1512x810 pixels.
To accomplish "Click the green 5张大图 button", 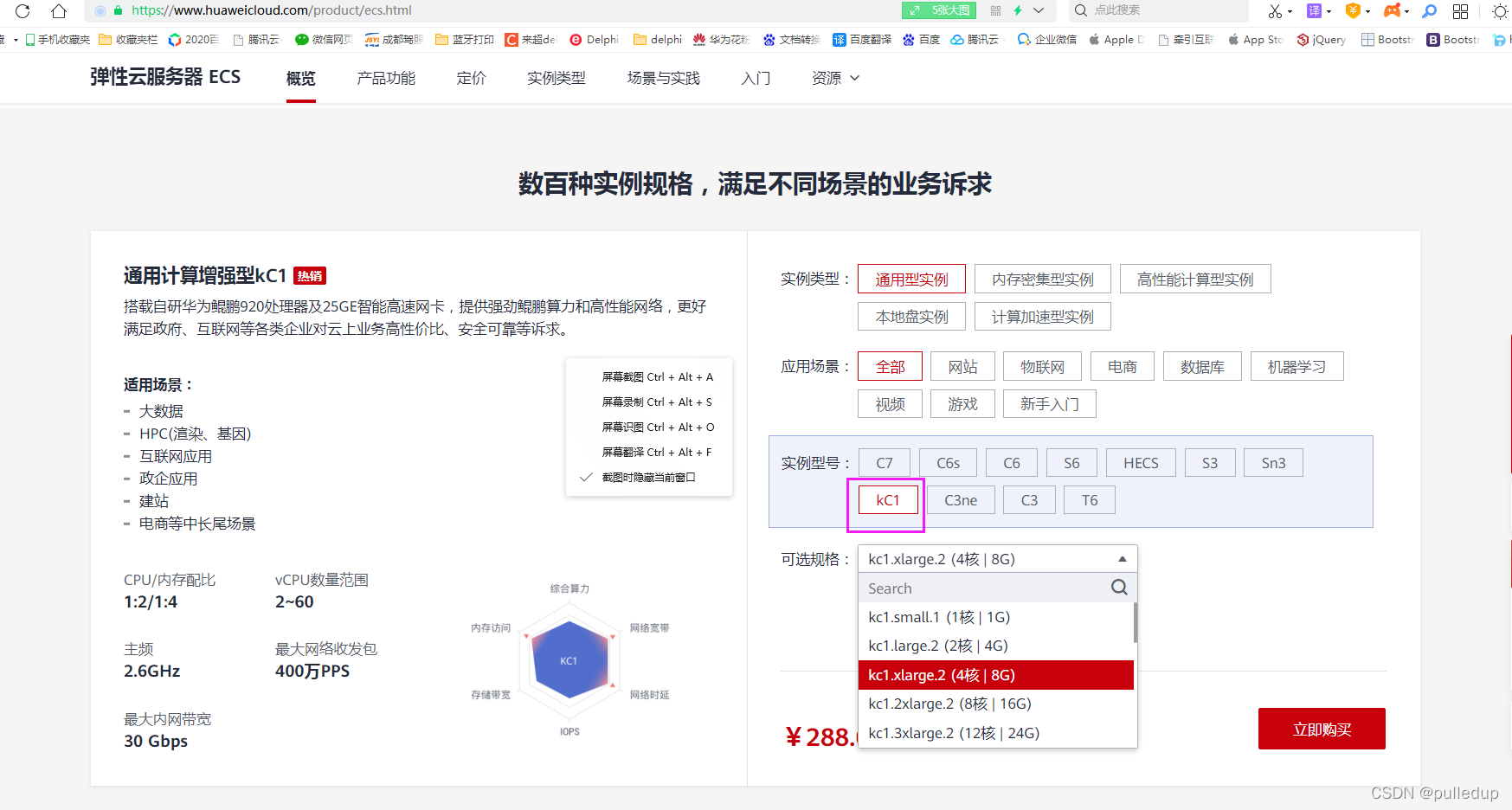I will click(x=939, y=10).
